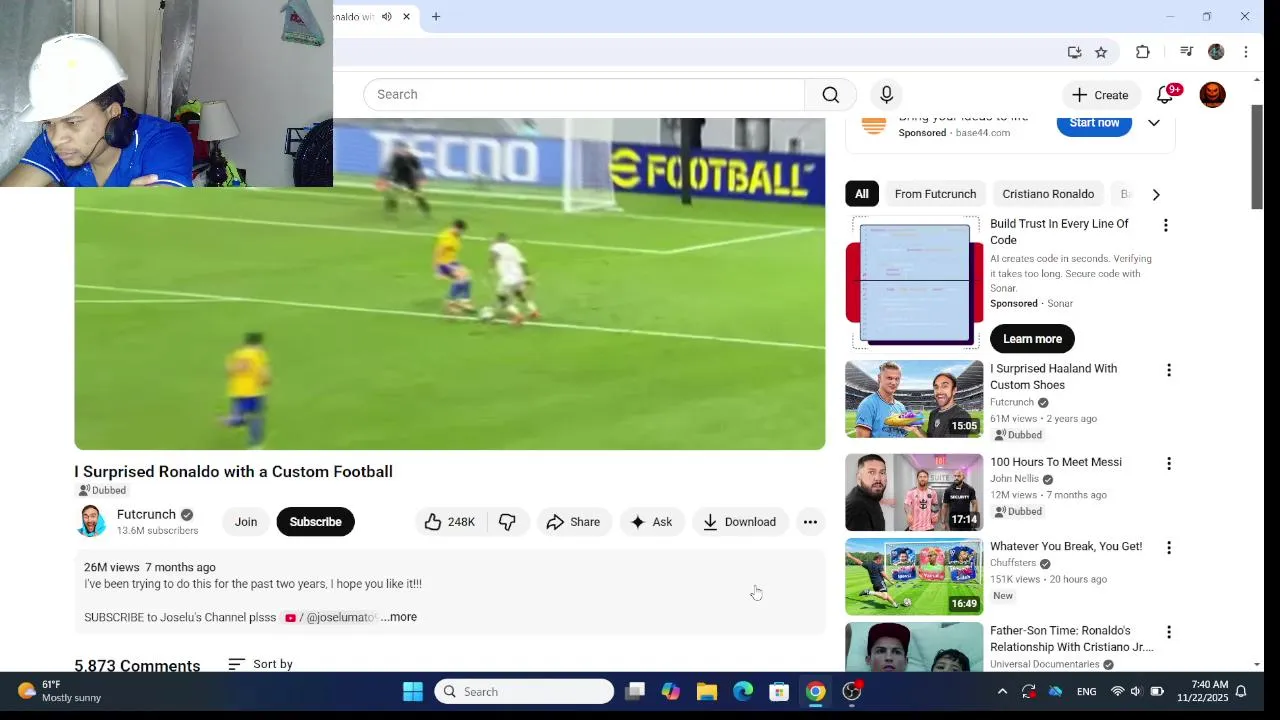Open @joselumato channel link in description

click(332, 617)
